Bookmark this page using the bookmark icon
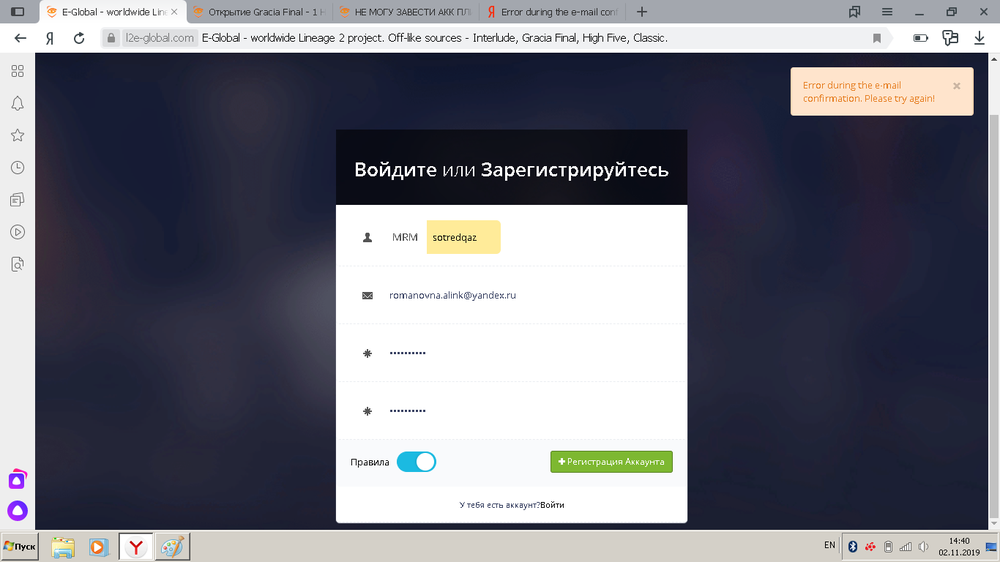Viewport: 1000px width, 562px height. tap(877, 38)
